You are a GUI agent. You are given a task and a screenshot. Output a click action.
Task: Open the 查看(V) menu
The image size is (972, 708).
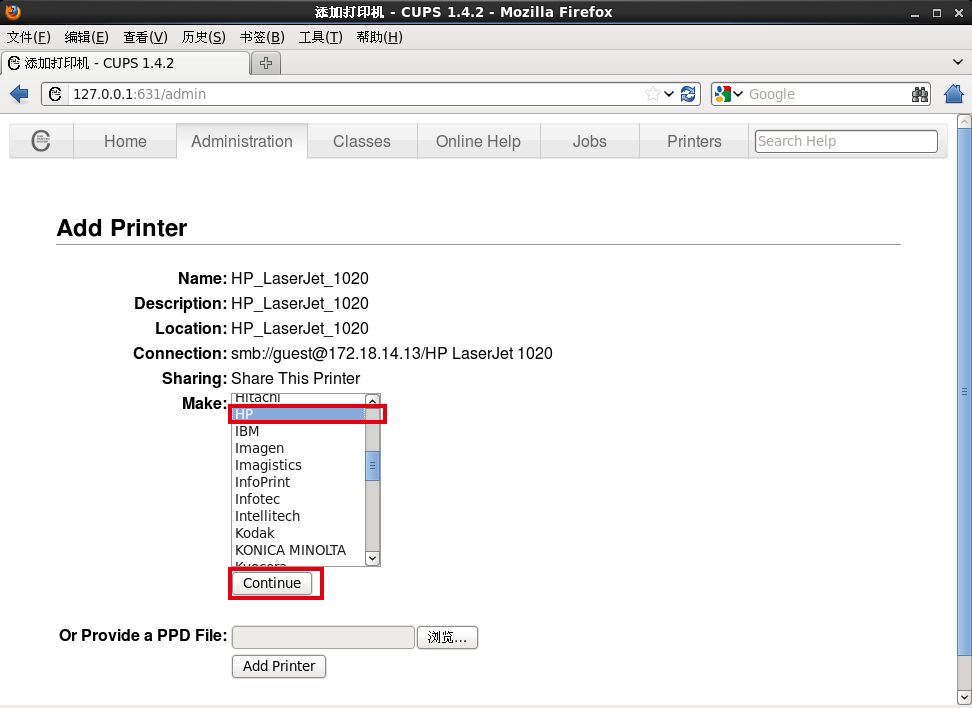[145, 37]
